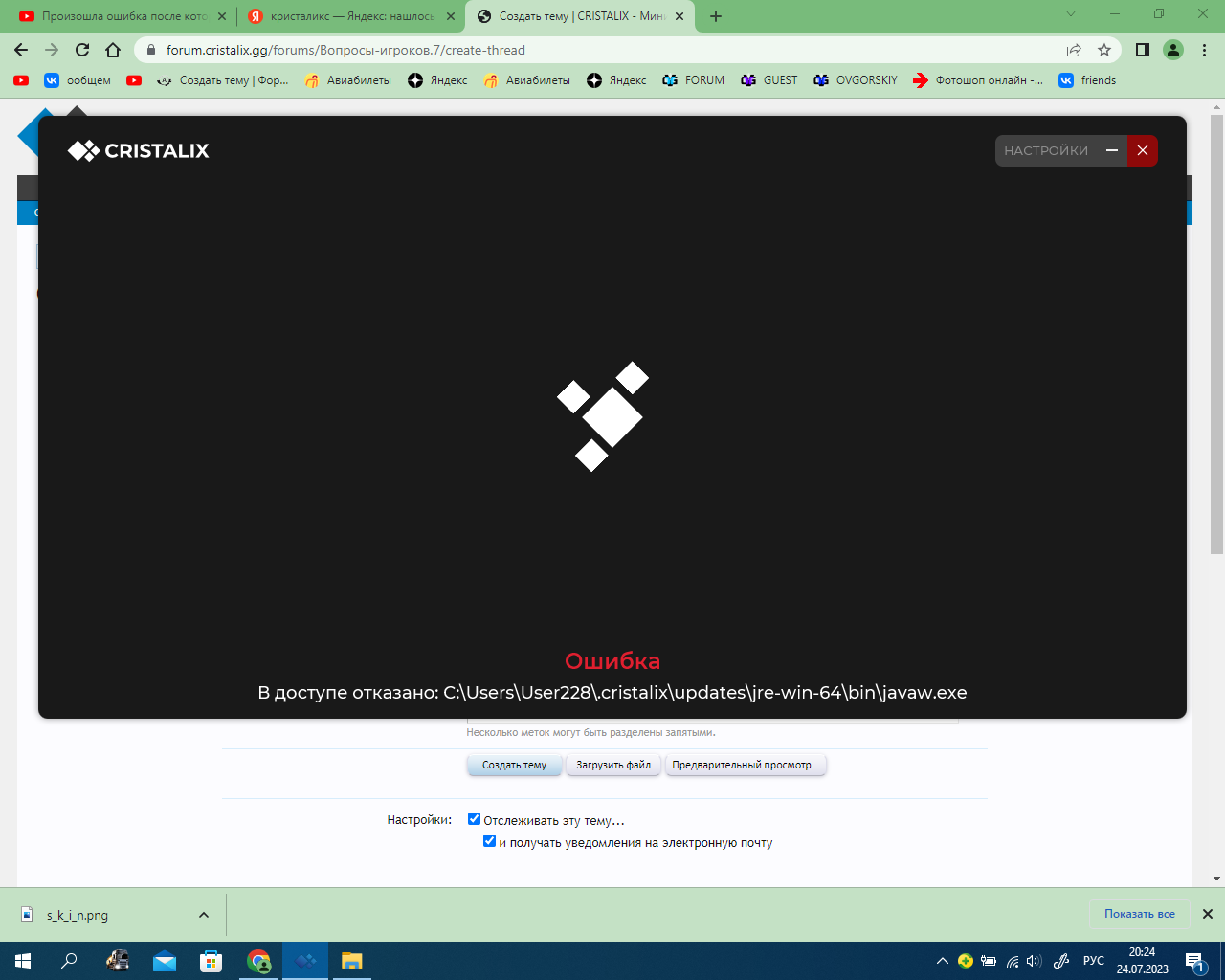The height and width of the screenshot is (980, 1225).
Task: Go forward in browser history
Action: point(52,50)
